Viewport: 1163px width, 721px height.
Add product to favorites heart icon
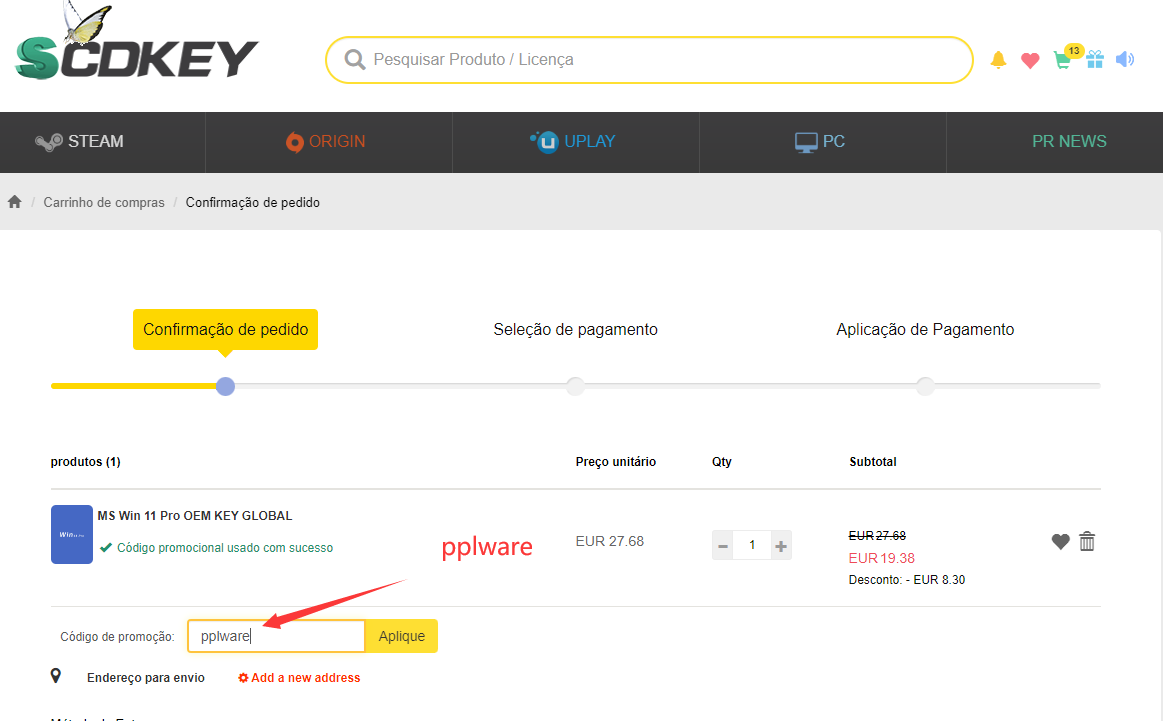[1060, 541]
